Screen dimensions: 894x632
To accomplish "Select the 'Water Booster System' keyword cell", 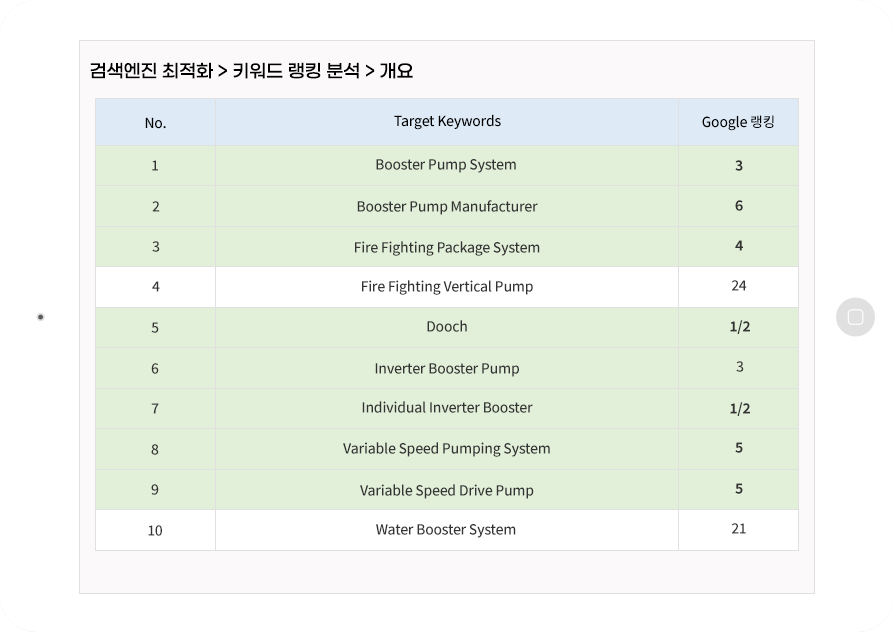I will pos(447,530).
